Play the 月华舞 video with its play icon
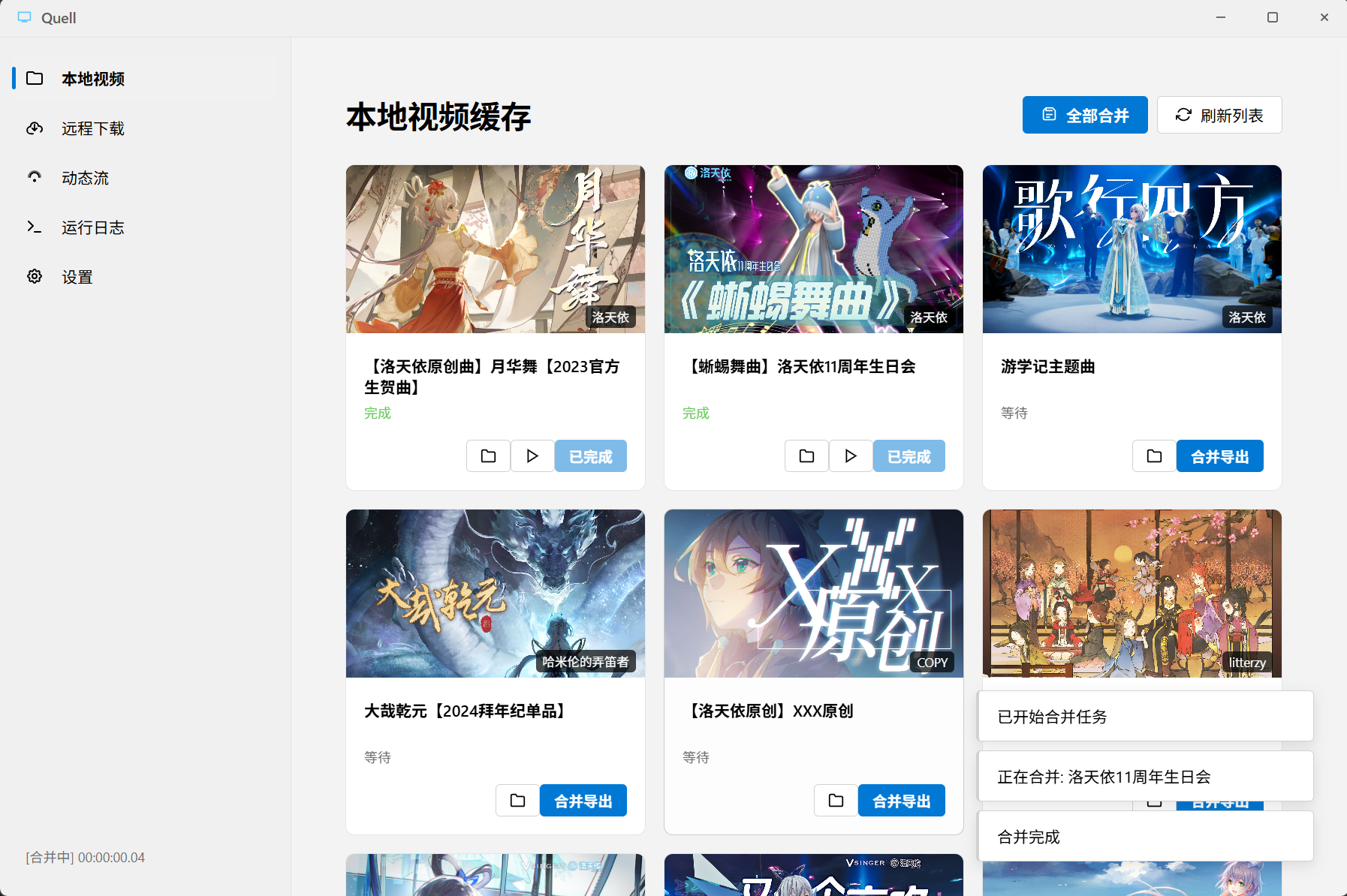 click(x=532, y=456)
